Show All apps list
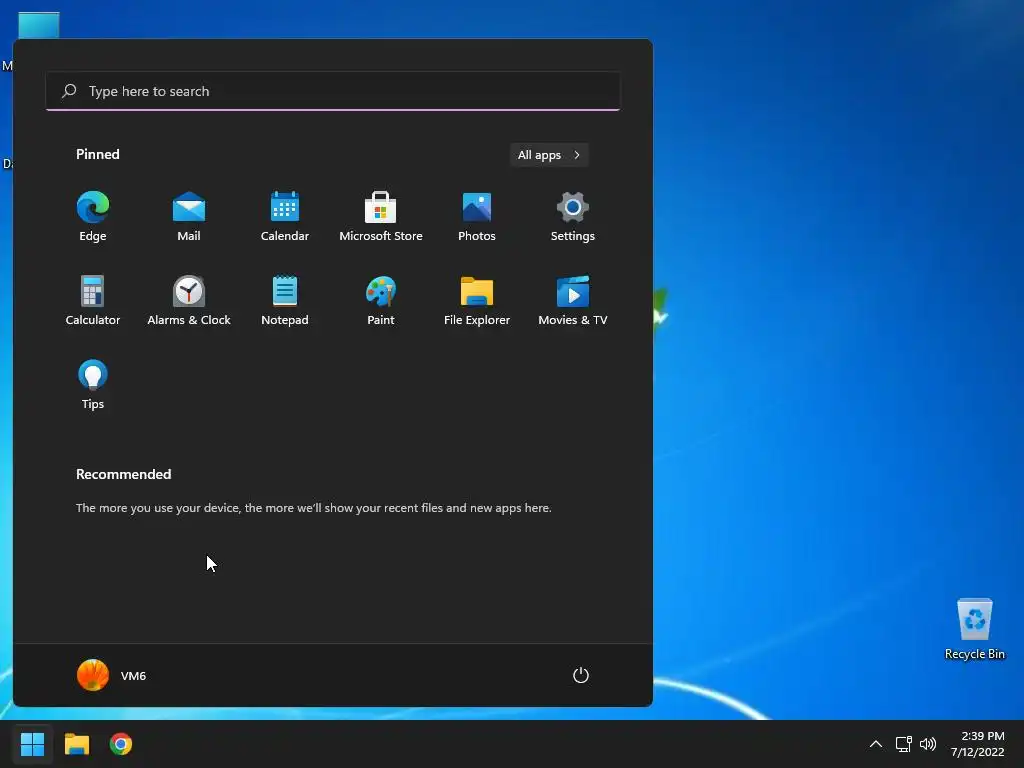The image size is (1024, 768). [549, 155]
